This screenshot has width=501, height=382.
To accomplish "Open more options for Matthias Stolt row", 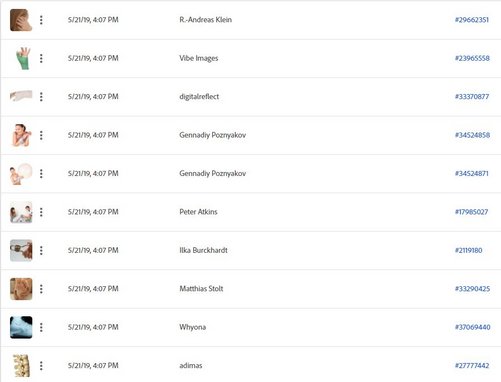I will [41, 289].
